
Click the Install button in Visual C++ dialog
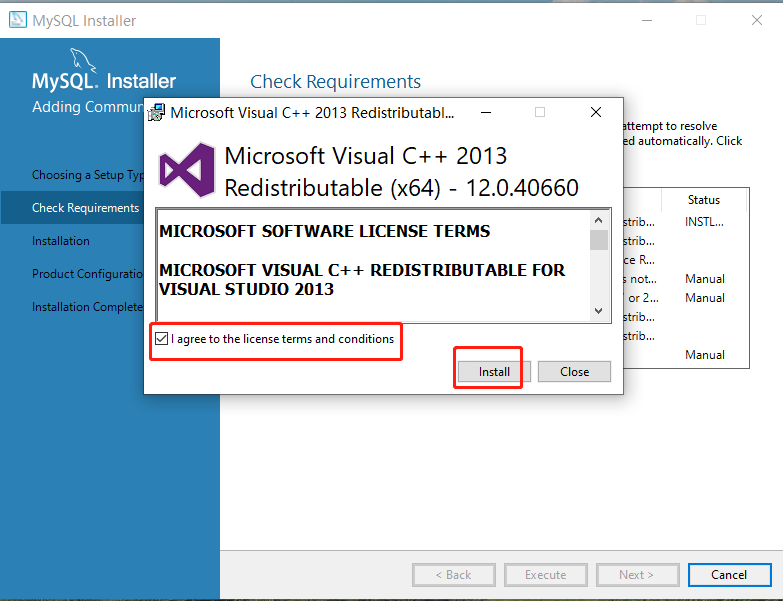click(x=494, y=372)
